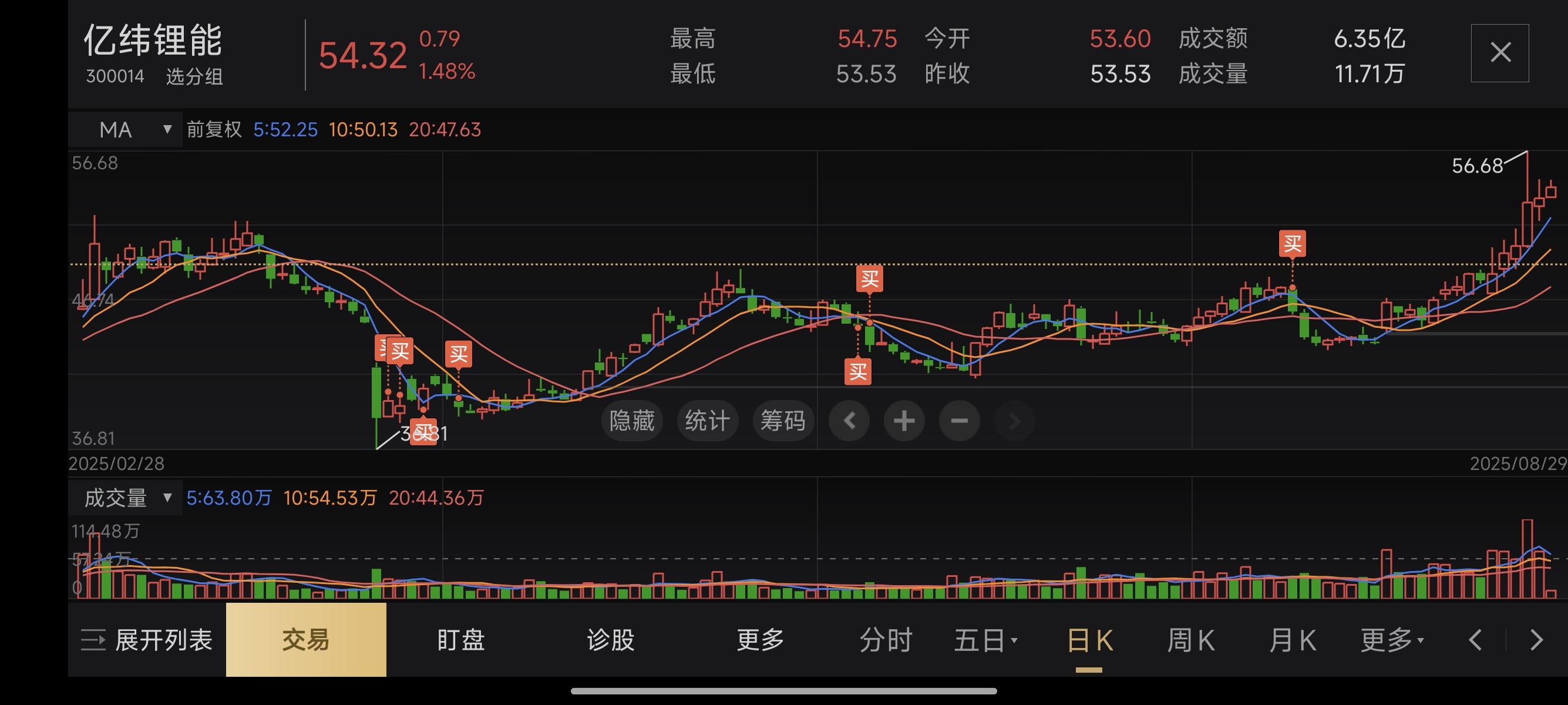Go to the next stock with the right chevron

point(1536,640)
